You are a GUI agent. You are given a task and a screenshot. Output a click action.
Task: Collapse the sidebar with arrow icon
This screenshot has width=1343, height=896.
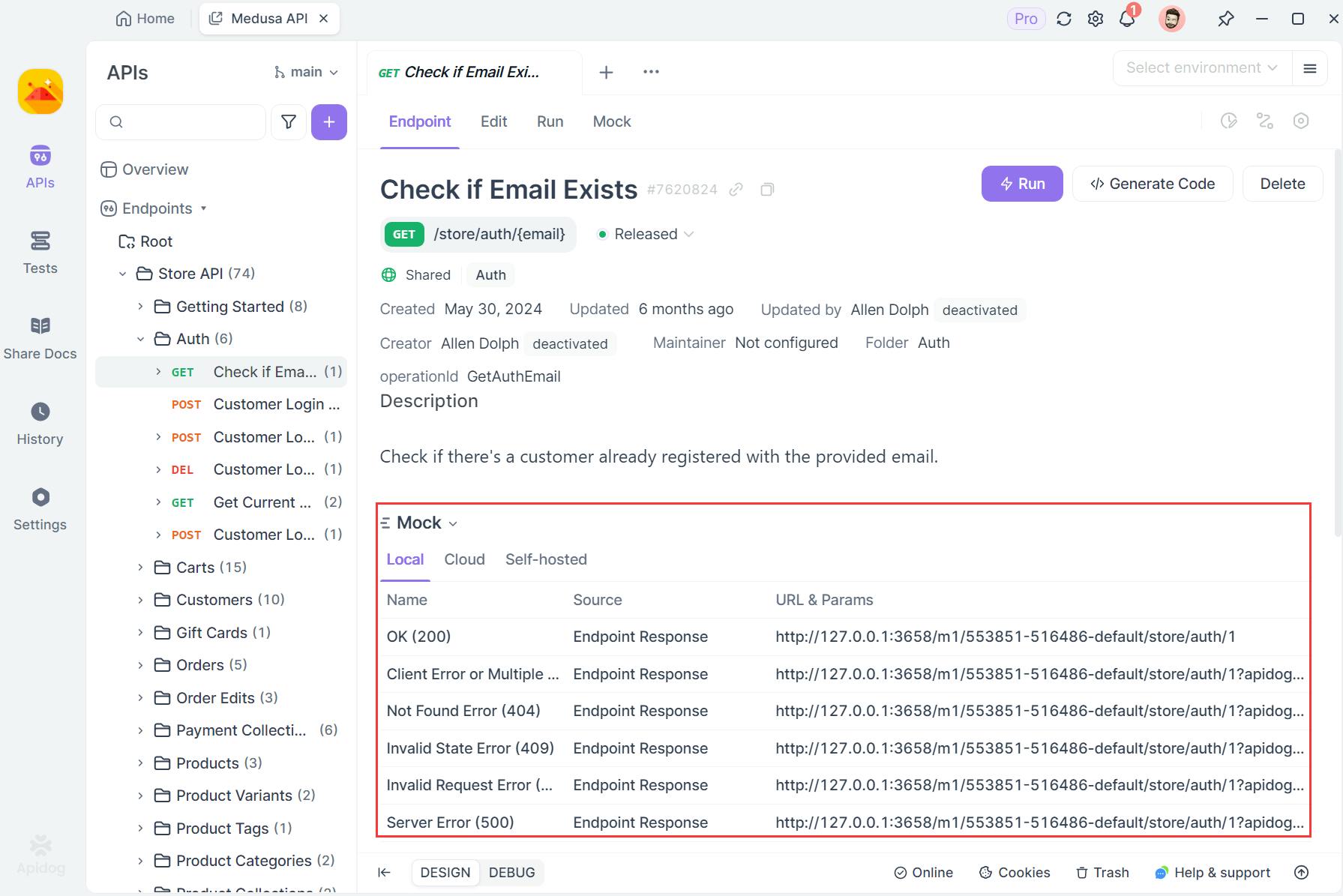pos(385,873)
